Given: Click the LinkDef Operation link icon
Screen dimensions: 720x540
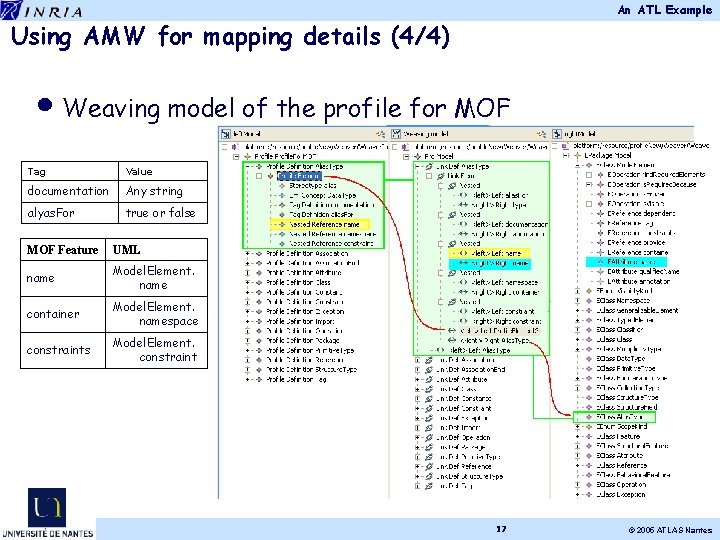Looking at the screenshot, I should 428,437.
